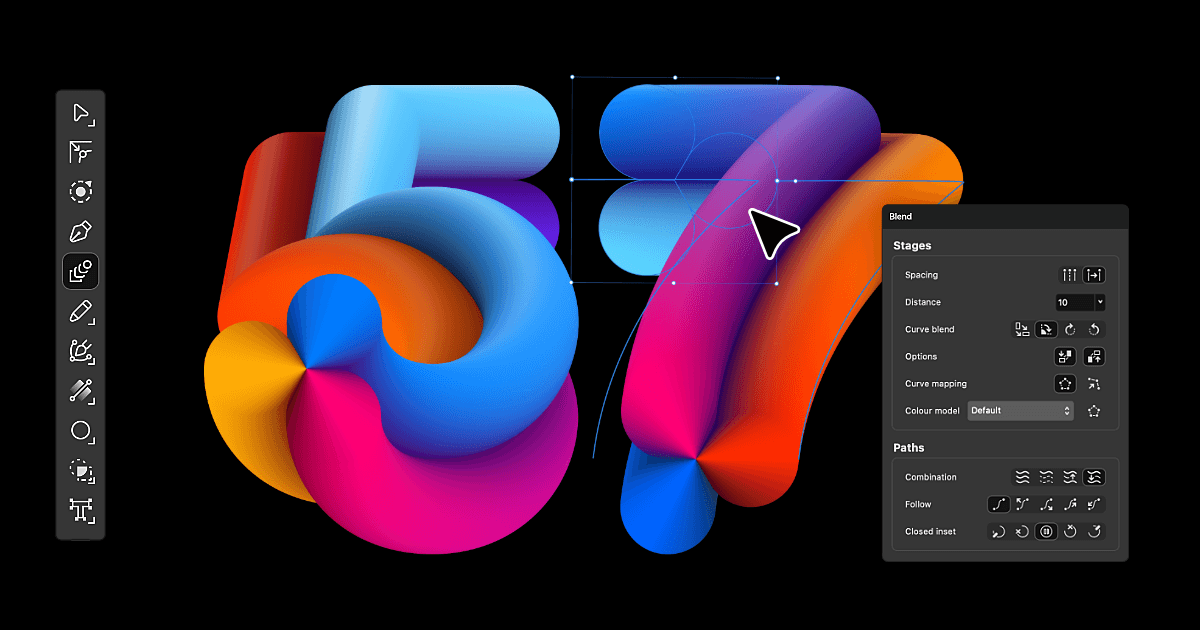Pick the dashed circle with centre dot tool
The width and height of the screenshot is (1200, 630).
click(x=81, y=192)
